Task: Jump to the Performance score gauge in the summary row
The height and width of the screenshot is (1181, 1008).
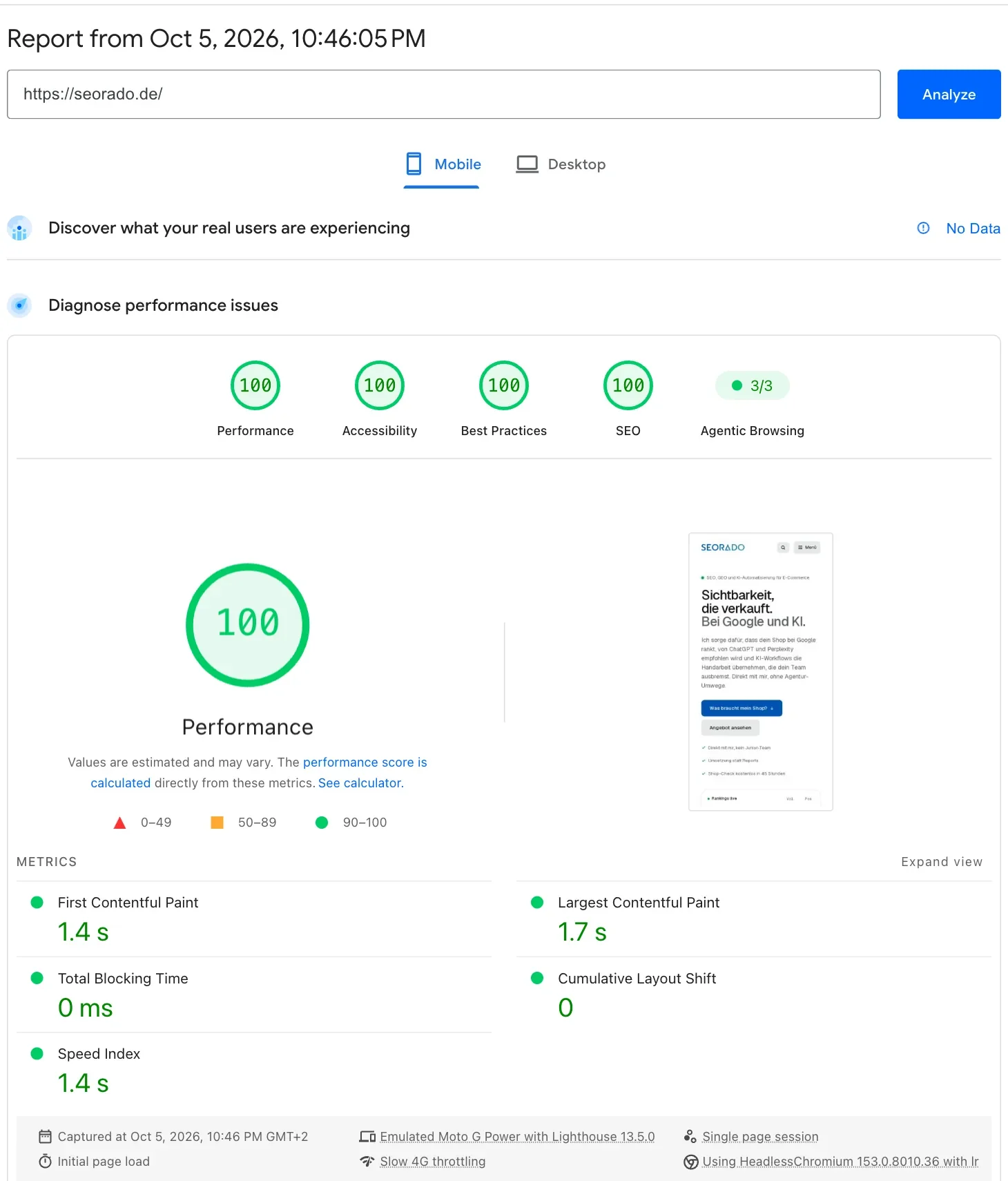Action: click(255, 385)
